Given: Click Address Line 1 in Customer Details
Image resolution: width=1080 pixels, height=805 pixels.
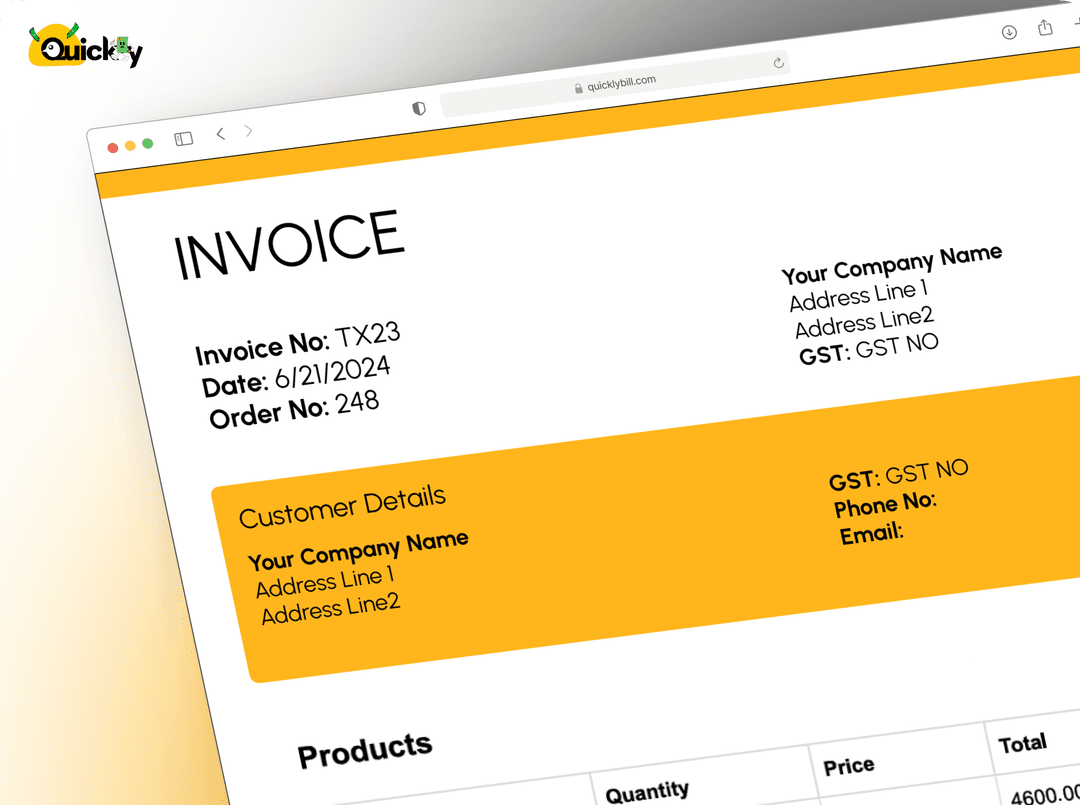Looking at the screenshot, I should click(325, 583).
